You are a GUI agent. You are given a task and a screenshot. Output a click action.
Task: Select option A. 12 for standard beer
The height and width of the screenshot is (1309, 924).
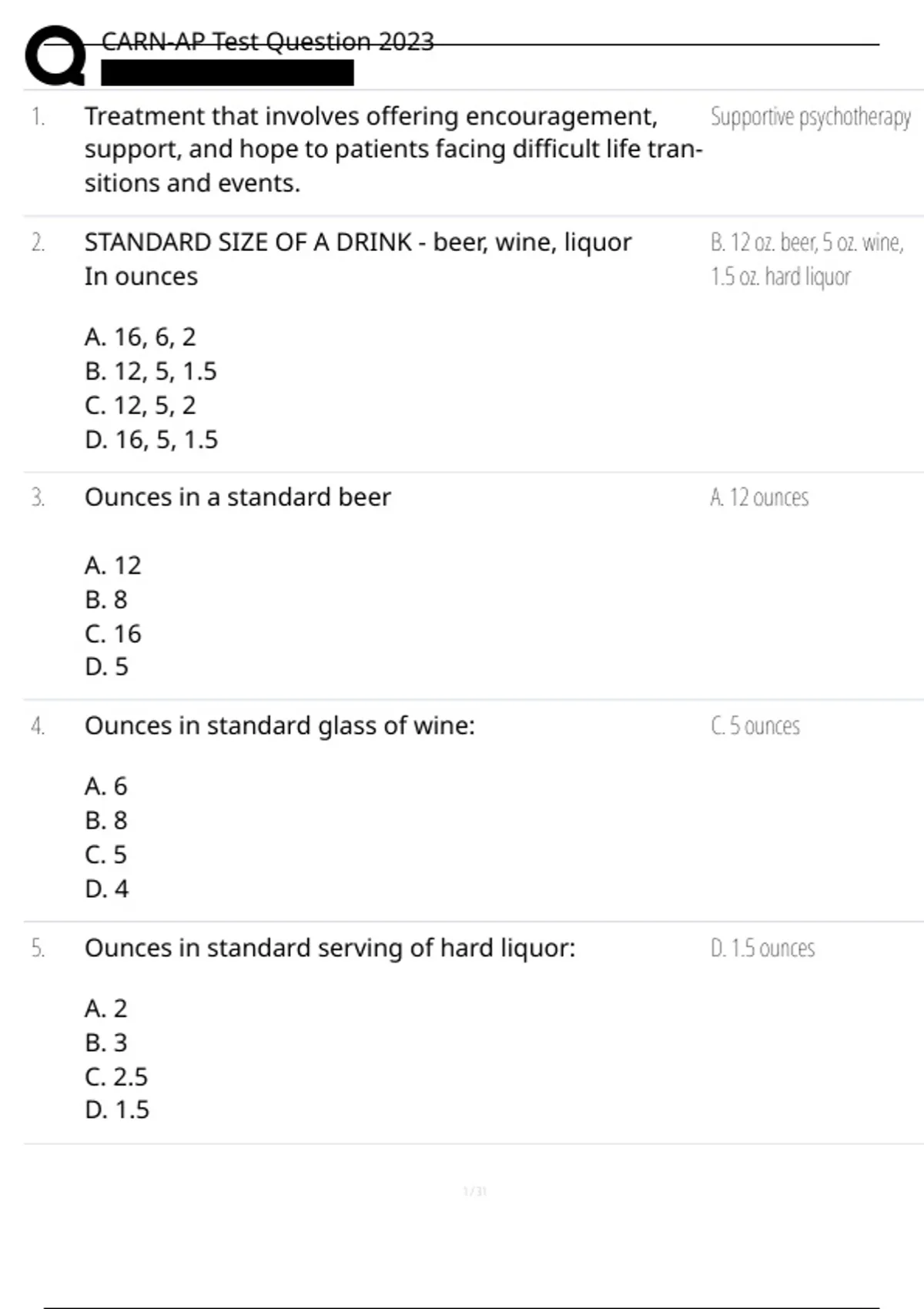click(x=113, y=565)
